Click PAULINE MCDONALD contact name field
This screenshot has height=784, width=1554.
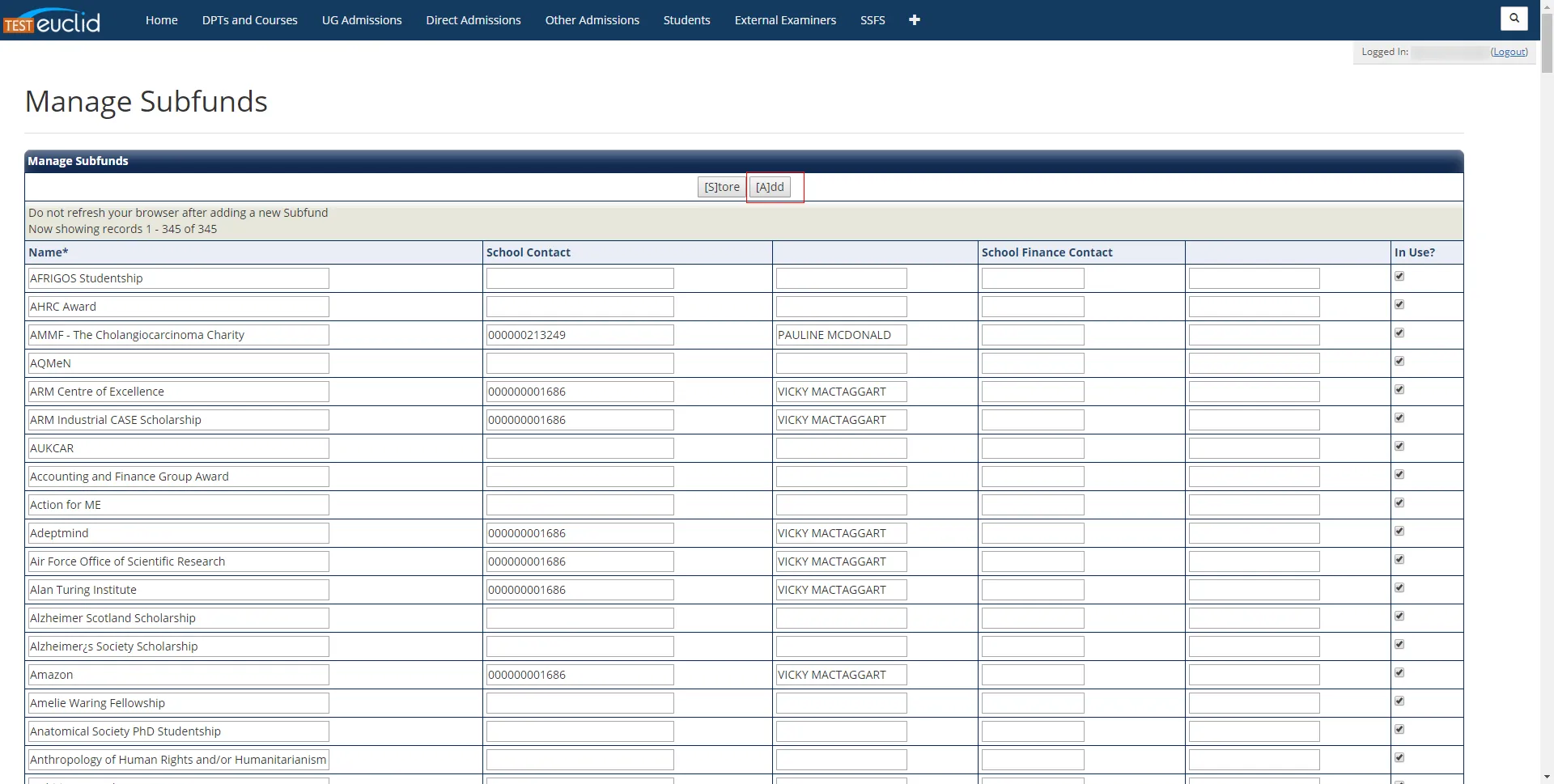coord(841,335)
